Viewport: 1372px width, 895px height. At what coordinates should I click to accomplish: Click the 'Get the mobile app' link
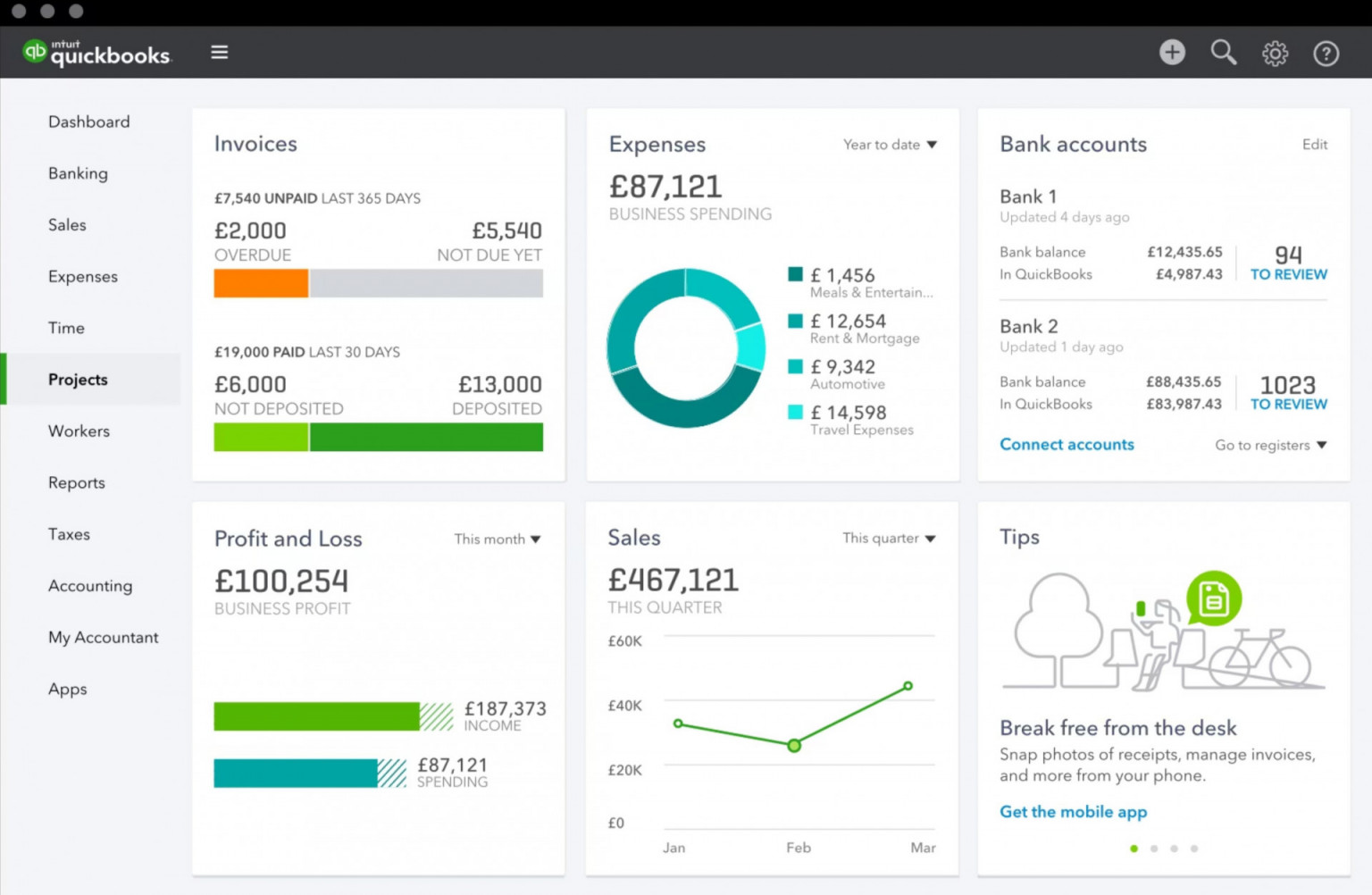[1073, 812]
